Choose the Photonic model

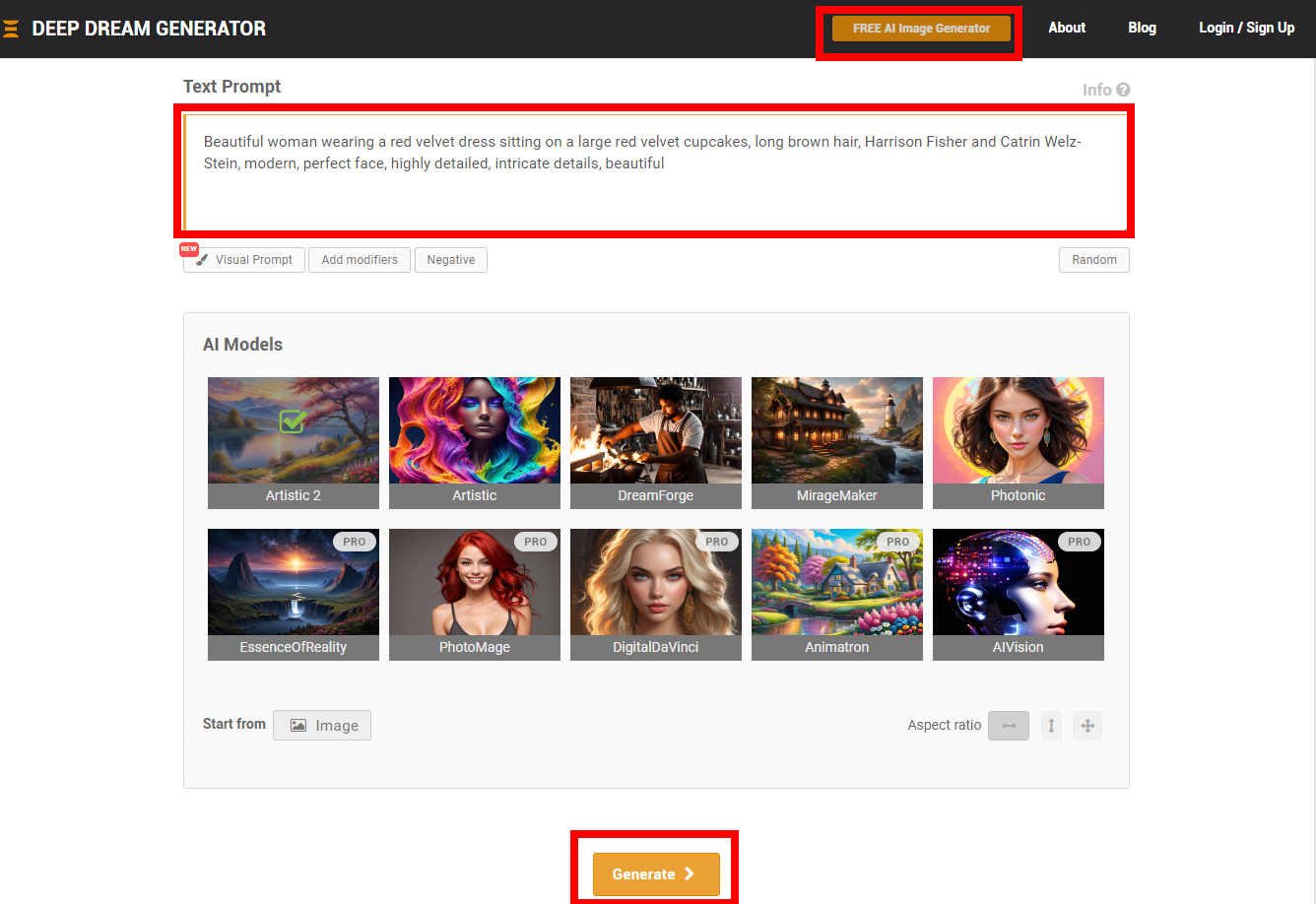(1019, 442)
